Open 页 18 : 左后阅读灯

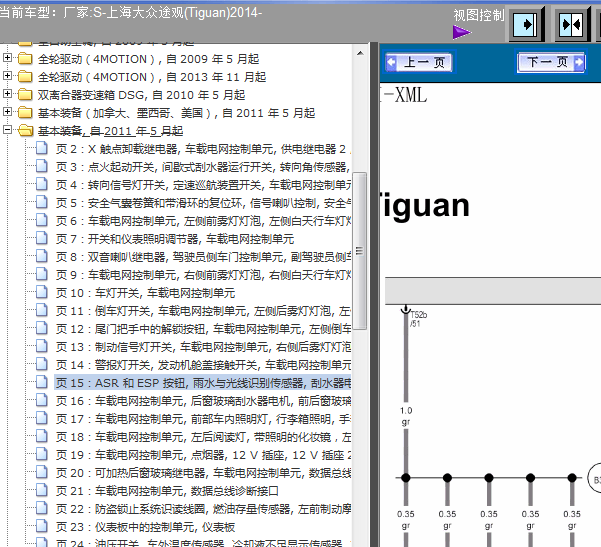coord(203,437)
